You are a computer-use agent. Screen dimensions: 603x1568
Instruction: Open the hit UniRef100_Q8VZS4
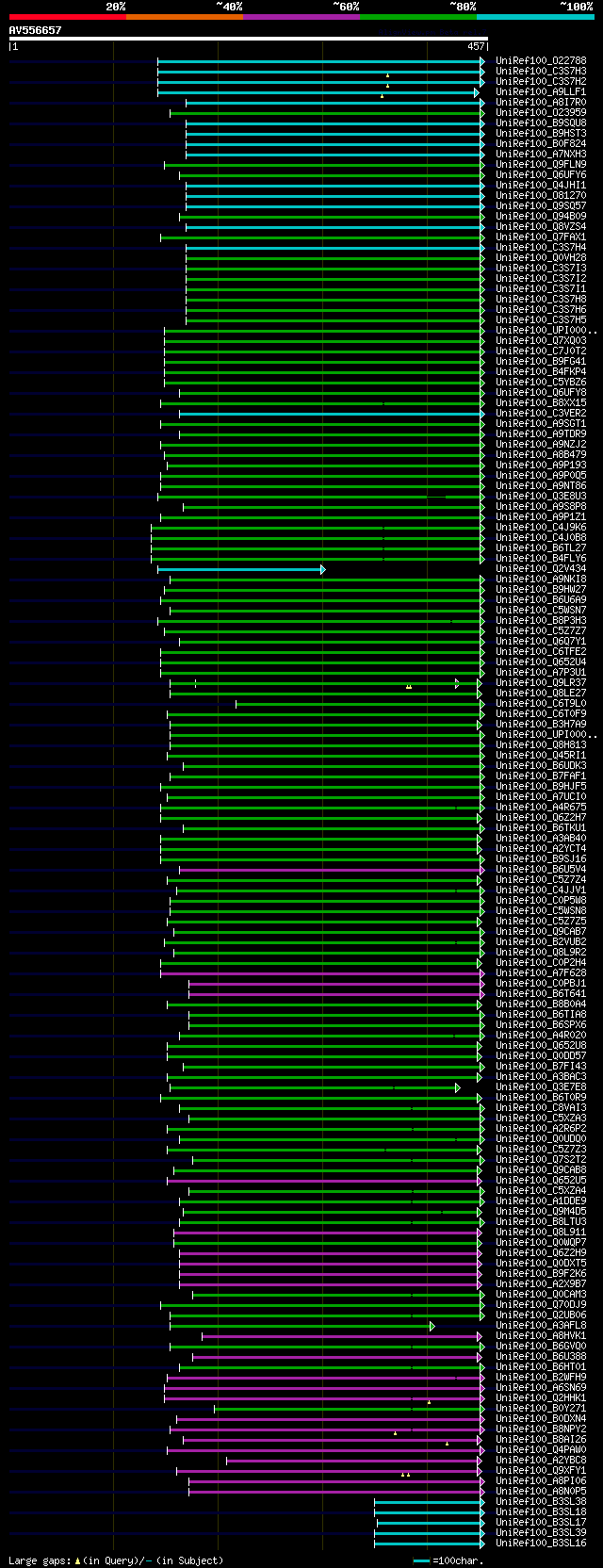pos(541,227)
